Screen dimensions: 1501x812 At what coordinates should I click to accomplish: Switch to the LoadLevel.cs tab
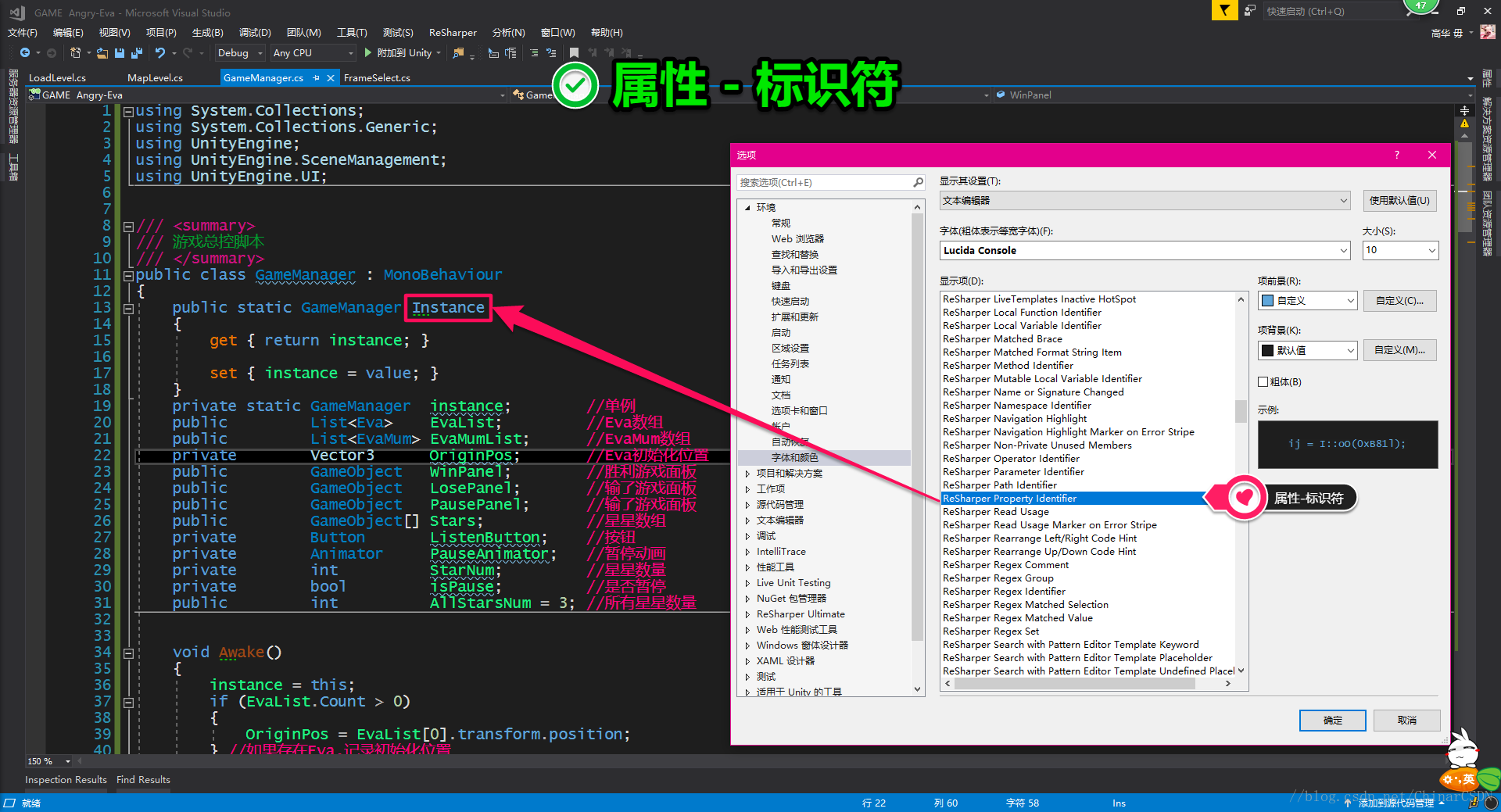(x=57, y=77)
